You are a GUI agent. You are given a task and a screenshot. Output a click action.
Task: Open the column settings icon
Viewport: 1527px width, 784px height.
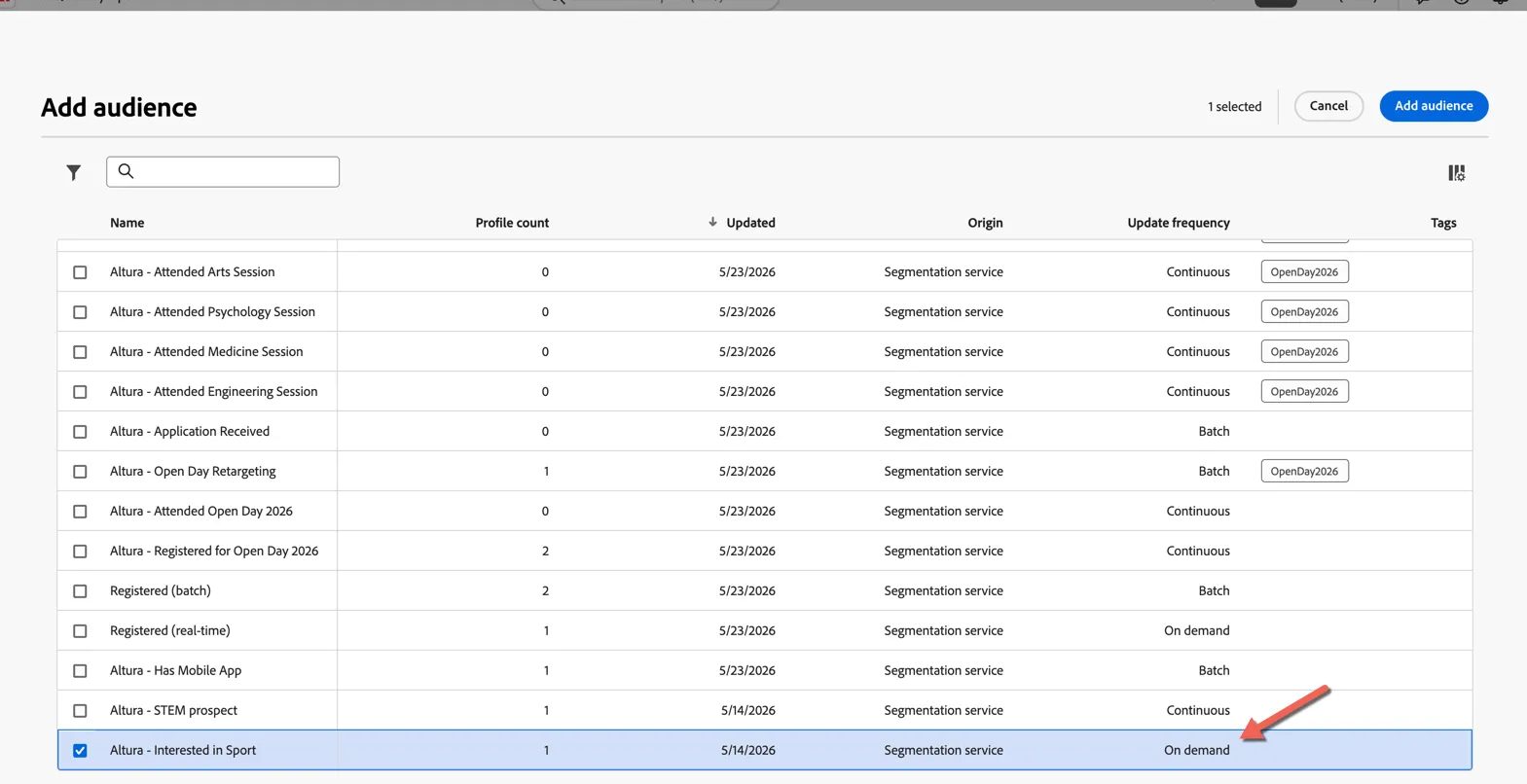(x=1456, y=172)
